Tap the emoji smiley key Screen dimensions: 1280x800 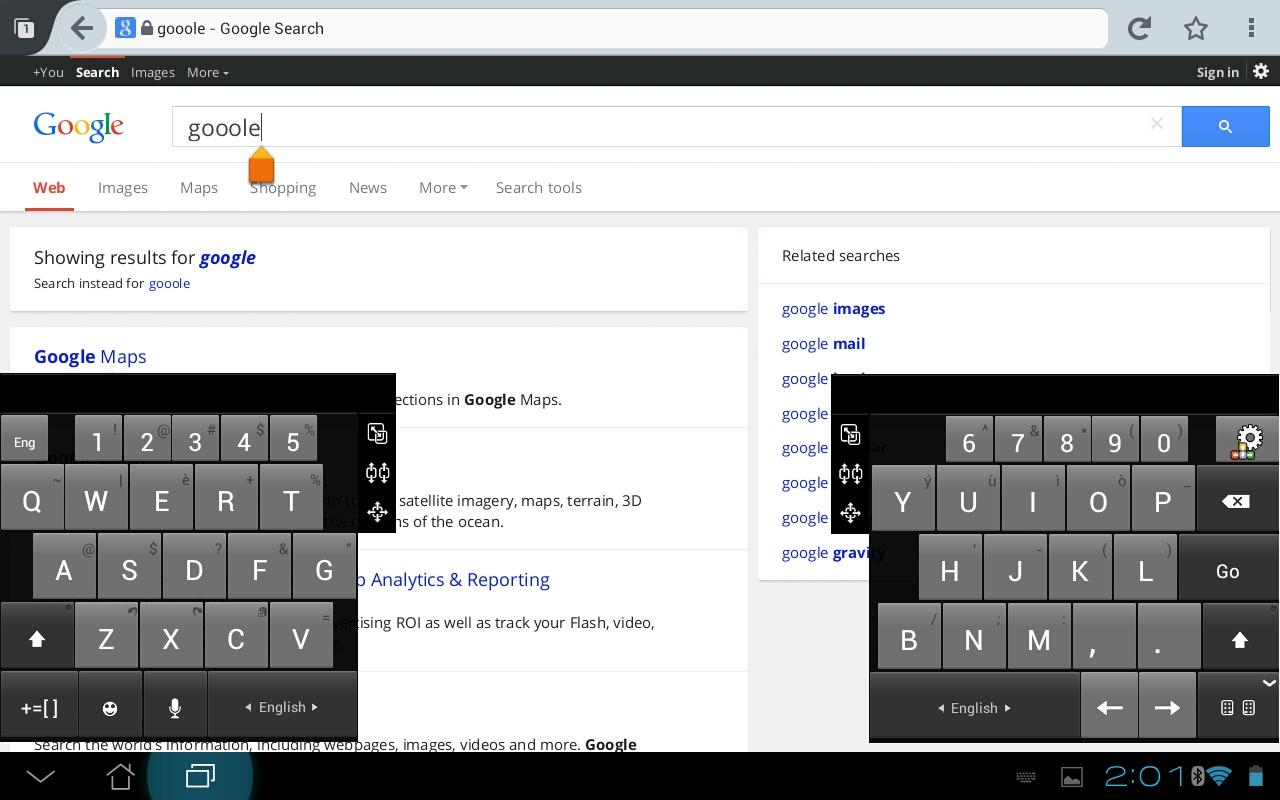tap(110, 708)
